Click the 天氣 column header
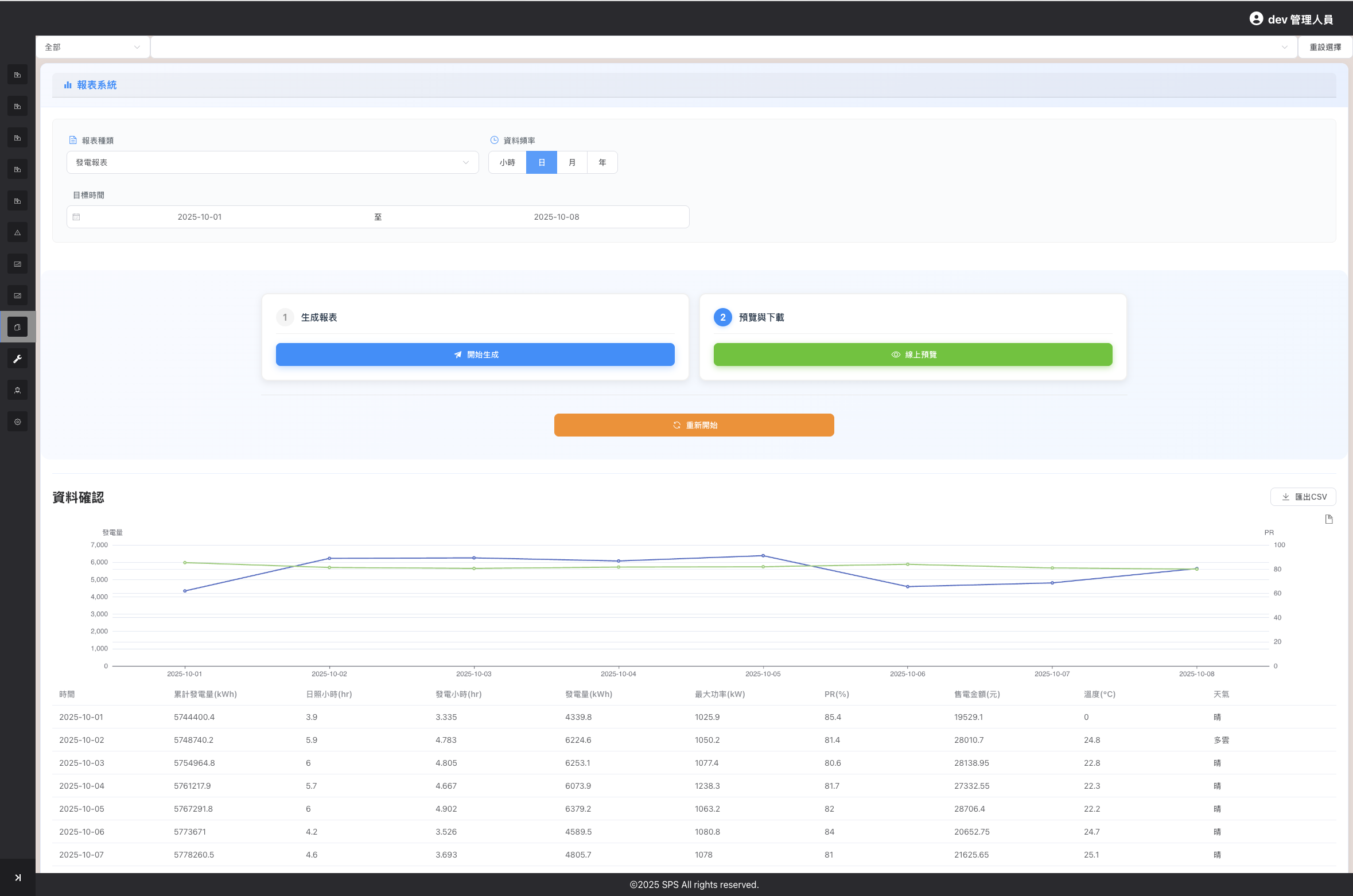 point(1222,694)
